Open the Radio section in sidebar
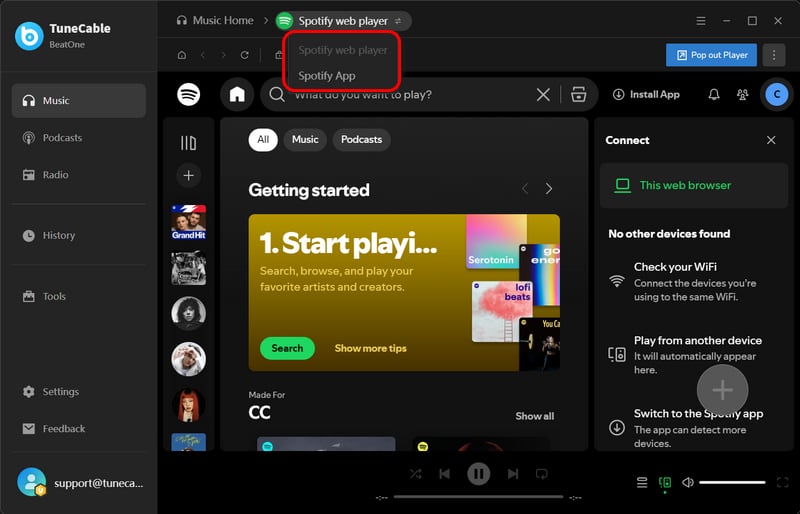The height and width of the screenshot is (514, 800). [79, 175]
